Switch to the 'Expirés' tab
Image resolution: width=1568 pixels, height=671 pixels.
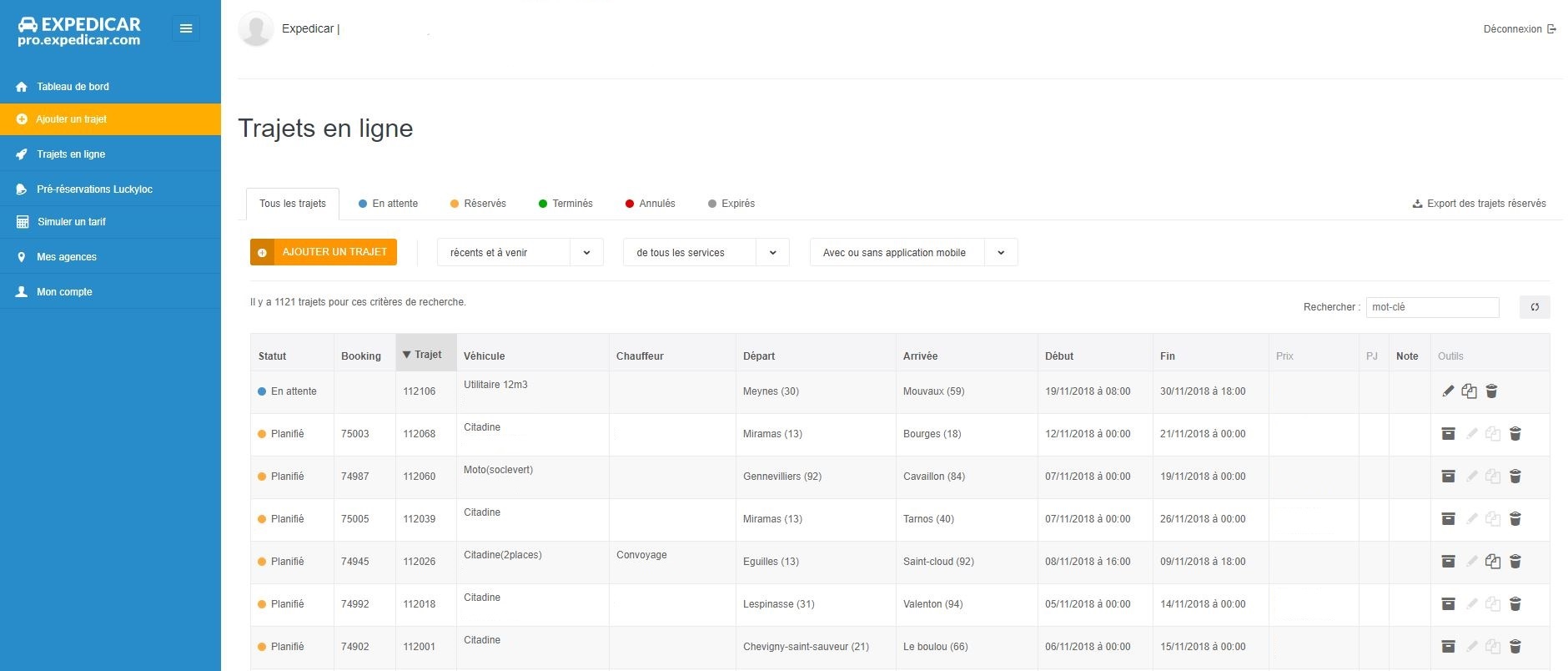pos(731,204)
